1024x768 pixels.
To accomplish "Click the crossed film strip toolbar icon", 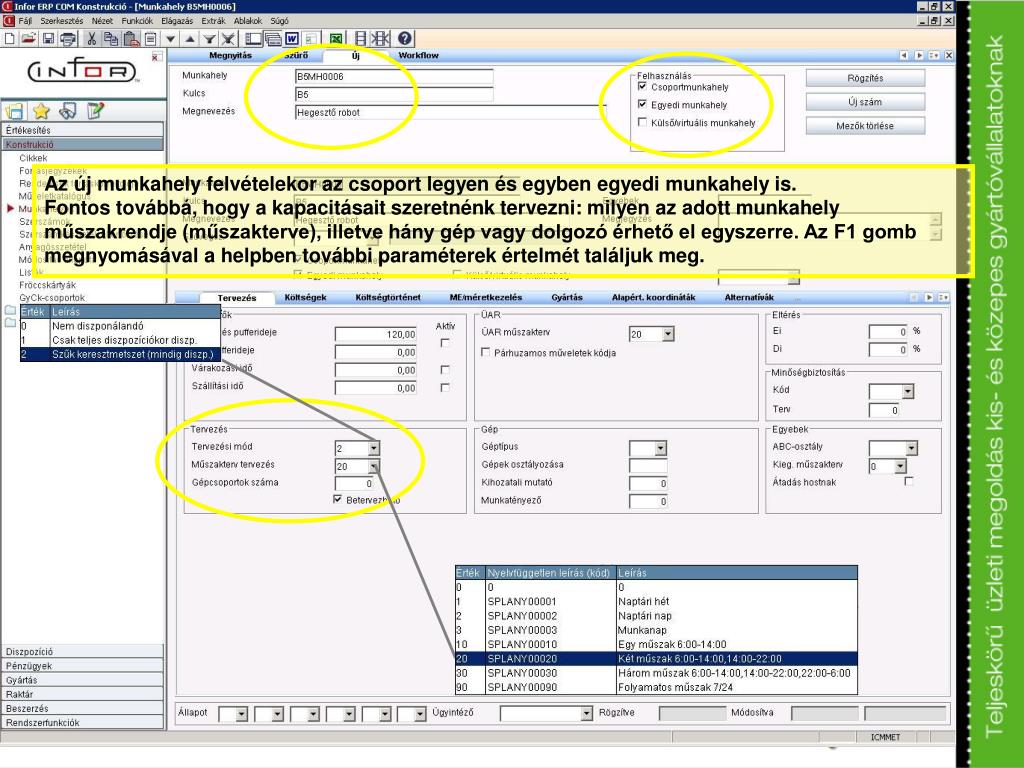I will [380, 39].
